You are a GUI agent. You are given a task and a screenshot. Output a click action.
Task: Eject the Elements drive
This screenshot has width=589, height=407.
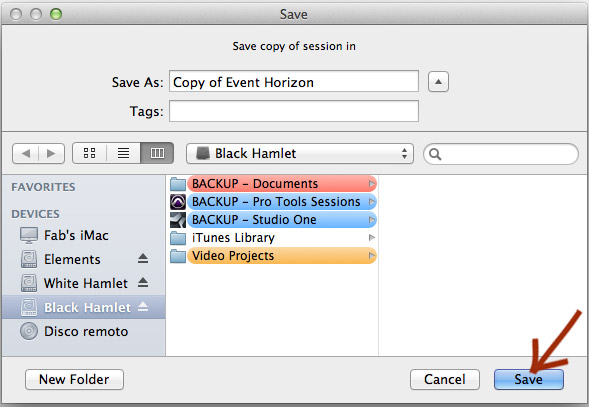tap(143, 259)
